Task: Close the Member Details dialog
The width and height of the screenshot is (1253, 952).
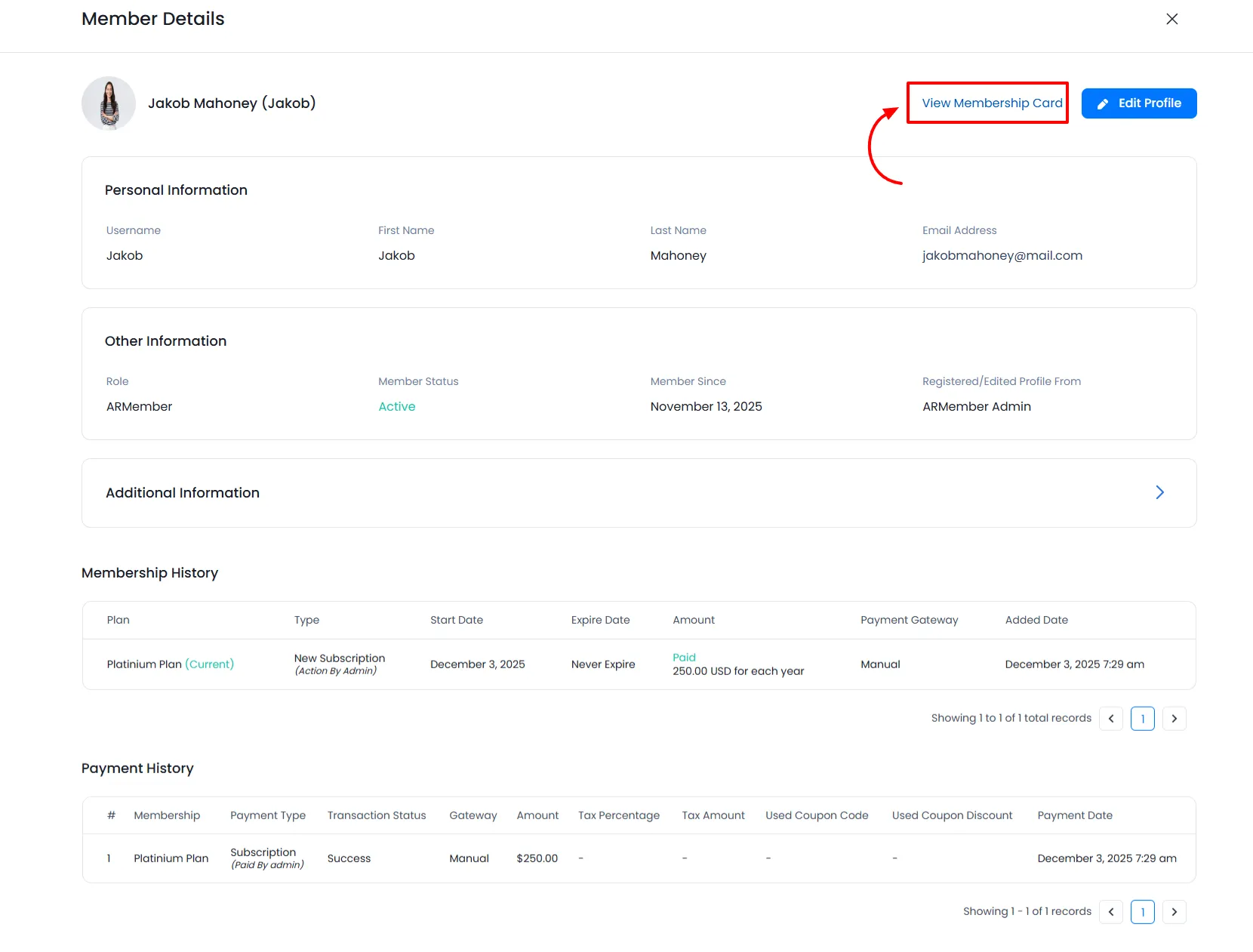Action: 1171,19
